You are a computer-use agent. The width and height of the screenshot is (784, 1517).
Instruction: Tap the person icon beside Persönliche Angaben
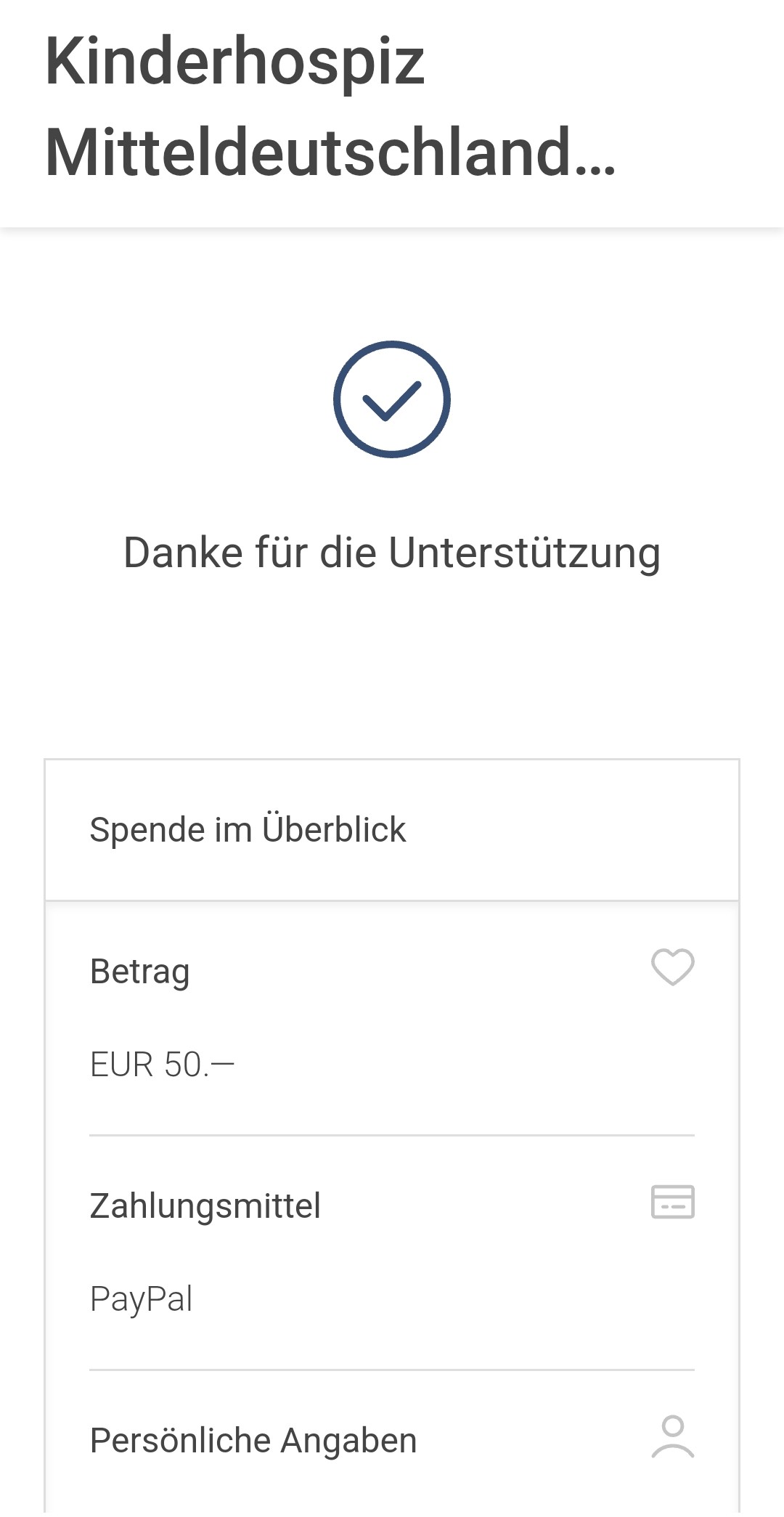[673, 1436]
